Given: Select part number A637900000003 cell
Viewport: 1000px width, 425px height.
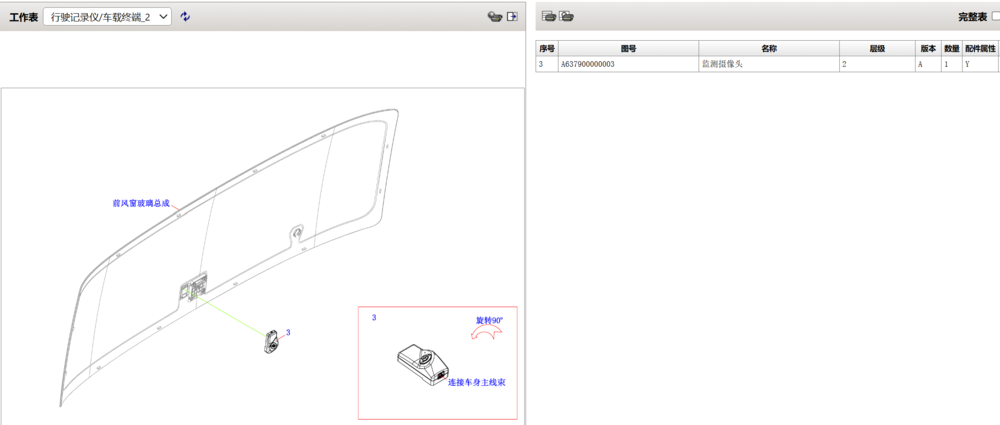Looking at the screenshot, I should pyautogui.click(x=628, y=64).
